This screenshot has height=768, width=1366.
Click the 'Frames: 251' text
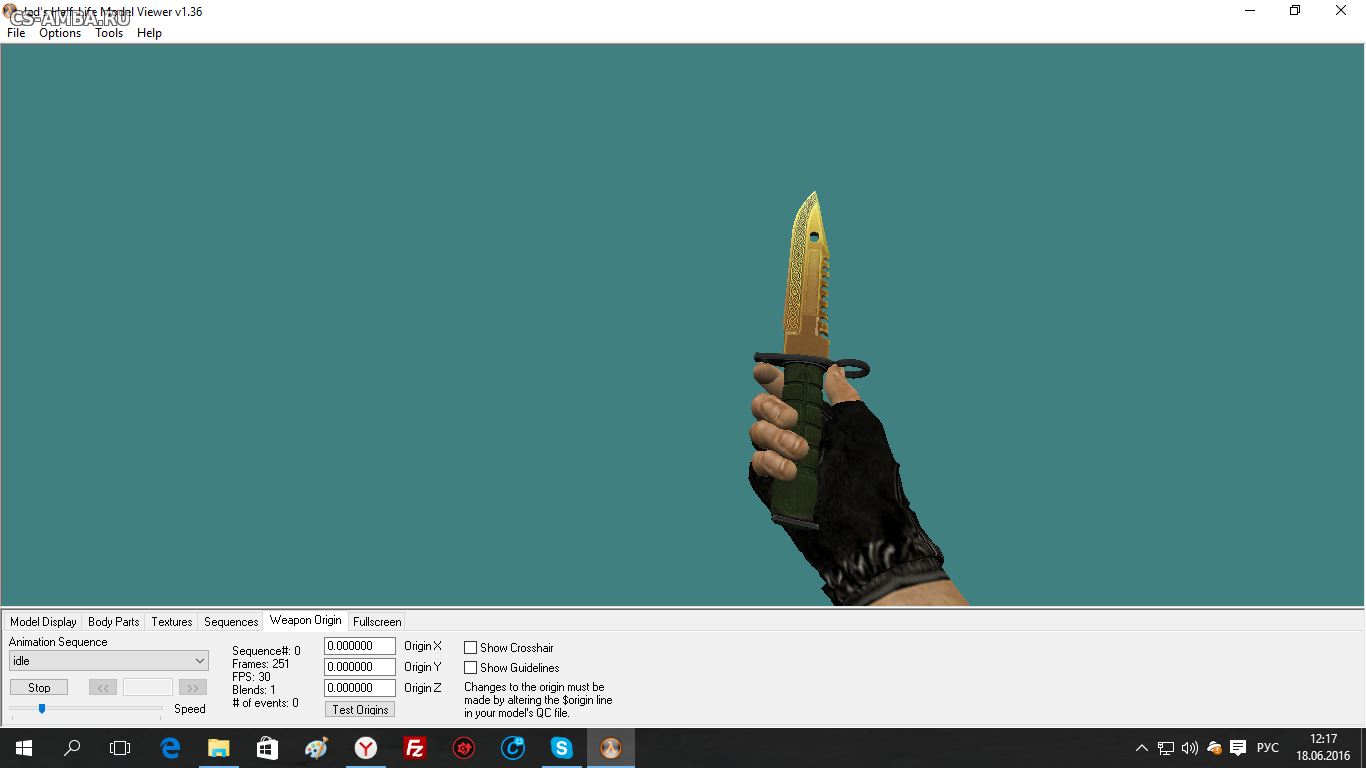261,664
